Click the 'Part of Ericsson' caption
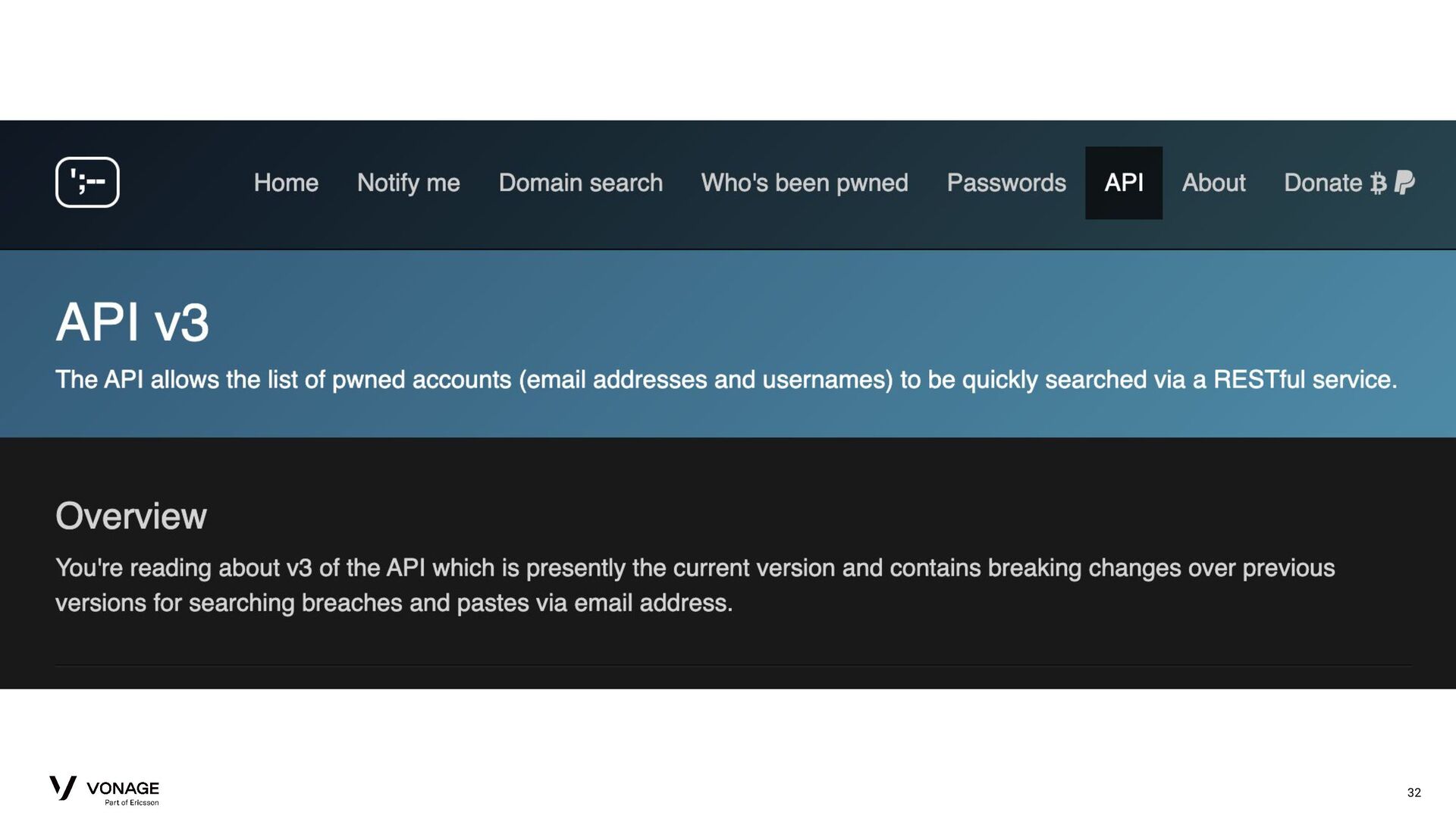1456x819 pixels. tap(132, 802)
